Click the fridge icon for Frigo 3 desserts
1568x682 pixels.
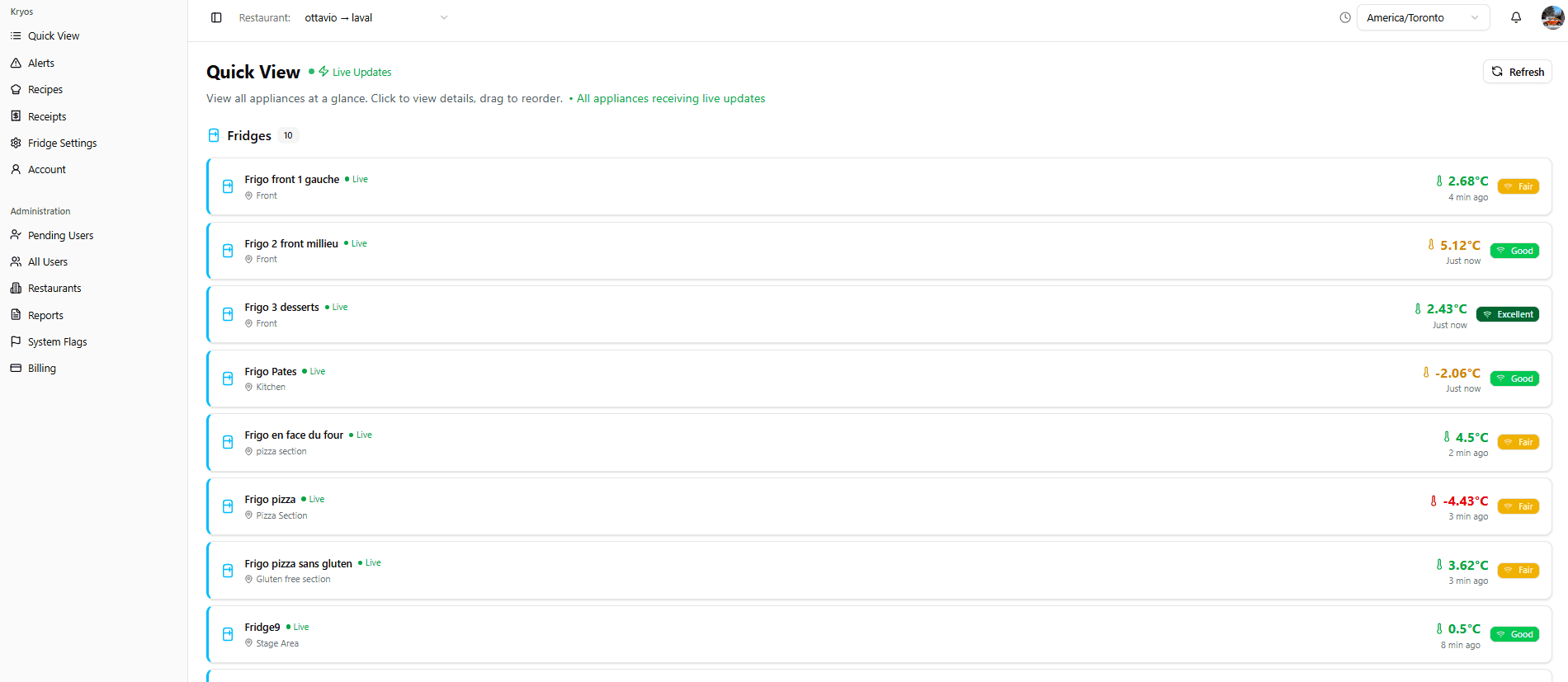(228, 315)
